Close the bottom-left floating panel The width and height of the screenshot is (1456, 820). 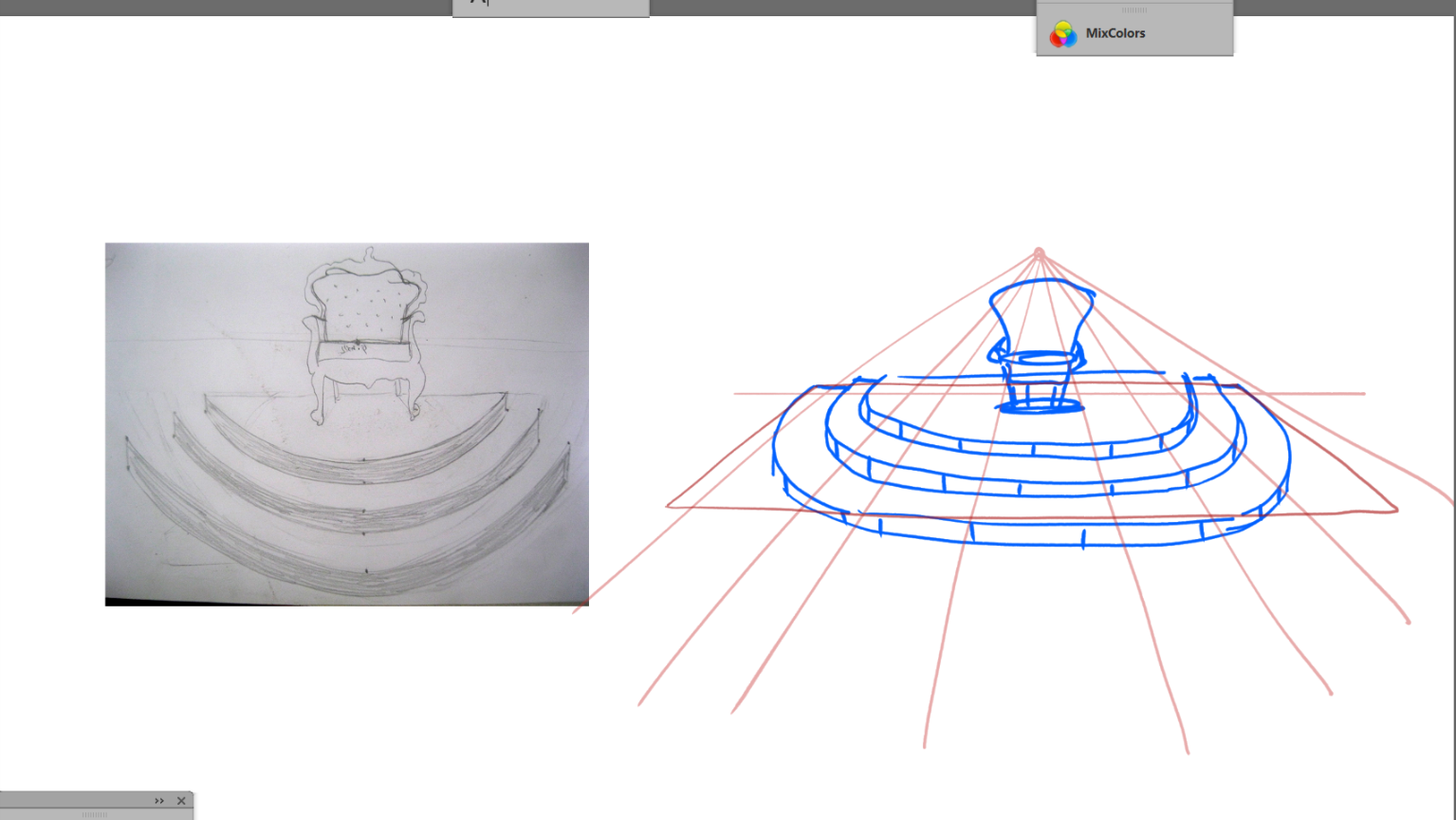tap(181, 801)
